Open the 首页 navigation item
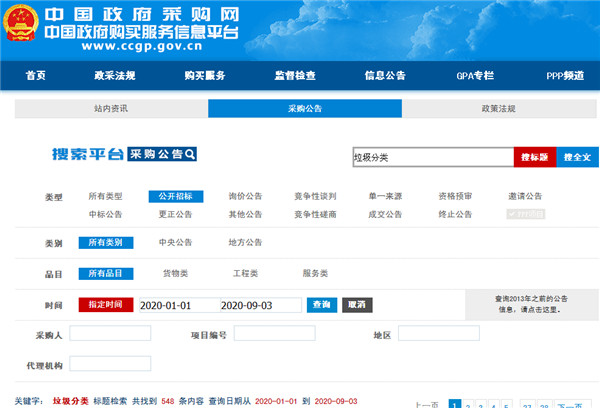 coord(37,75)
